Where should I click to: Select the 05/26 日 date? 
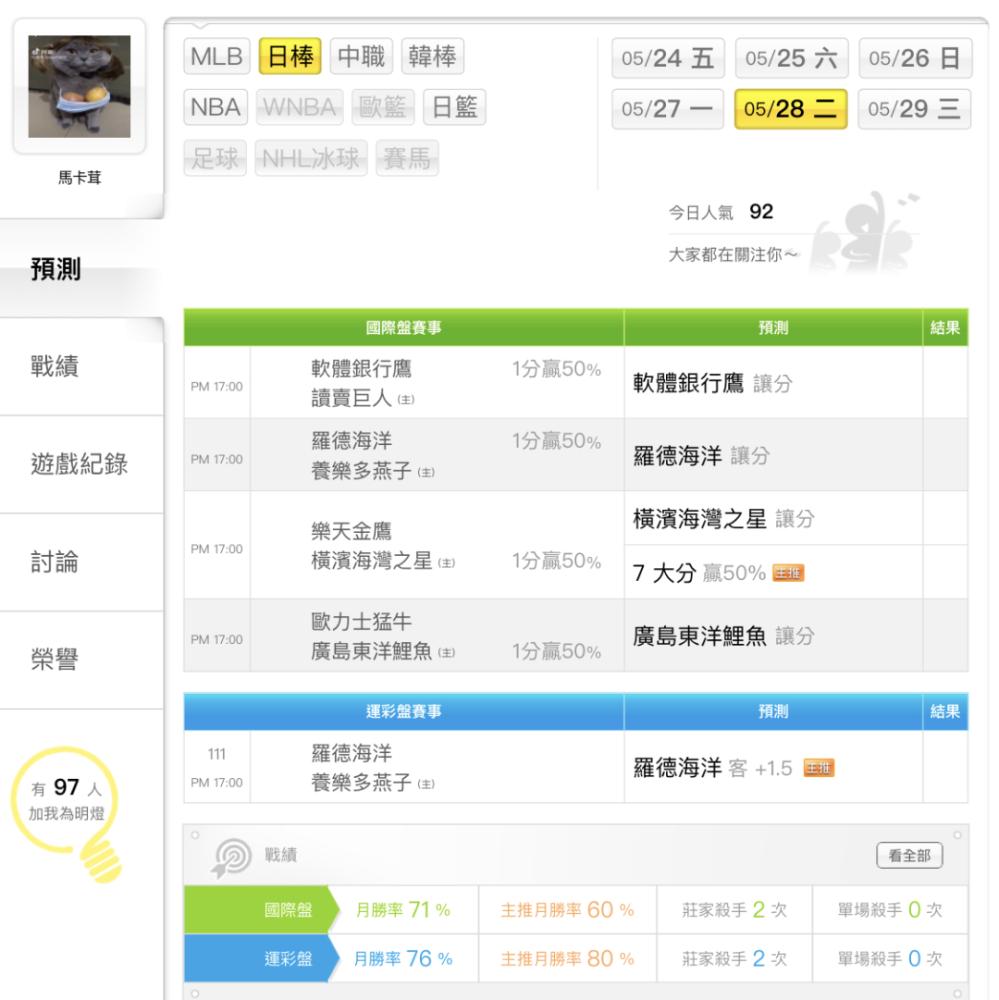pyautogui.click(x=914, y=59)
